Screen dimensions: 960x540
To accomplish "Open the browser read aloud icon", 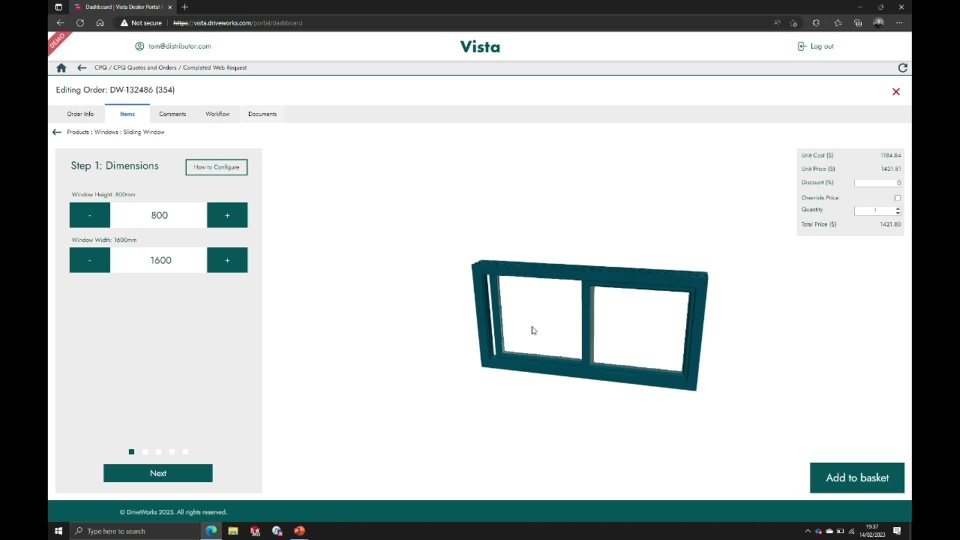I will coord(777,23).
